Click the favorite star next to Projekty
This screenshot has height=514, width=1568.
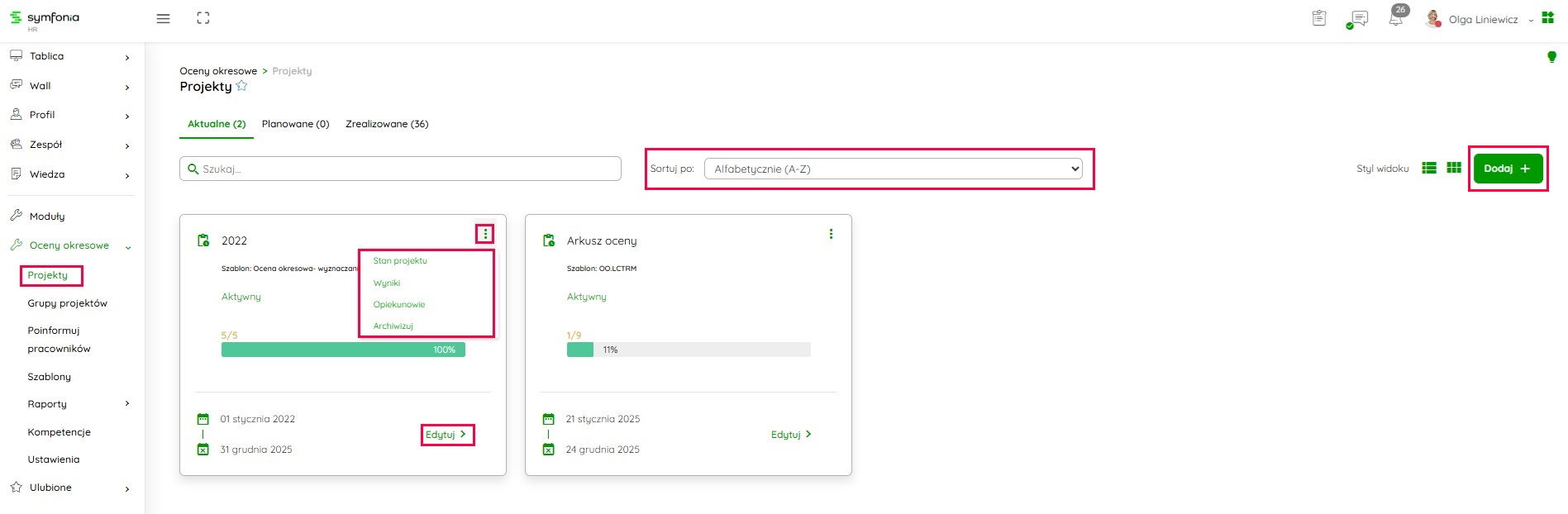tap(241, 86)
